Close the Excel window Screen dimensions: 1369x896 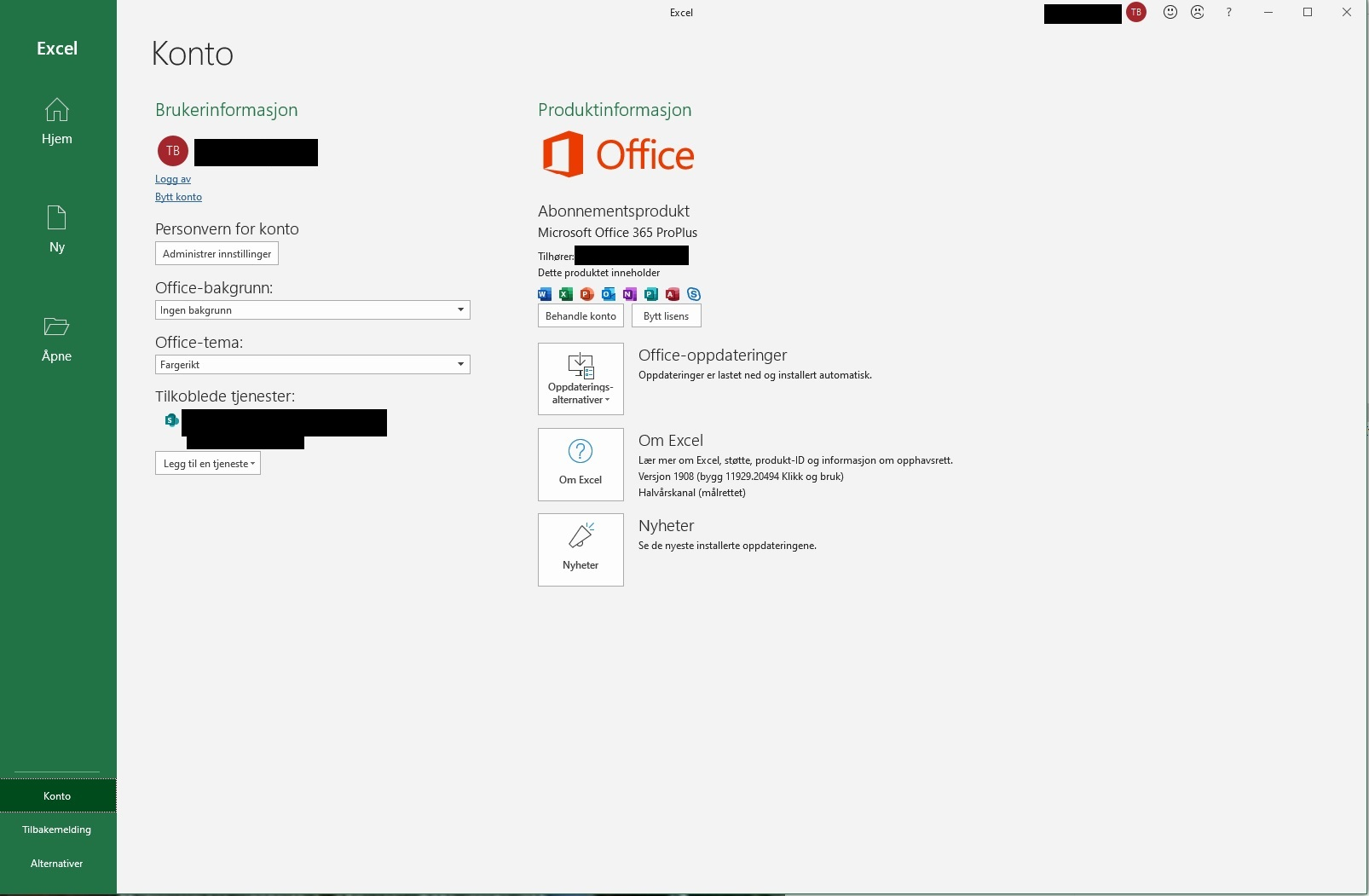point(1347,12)
